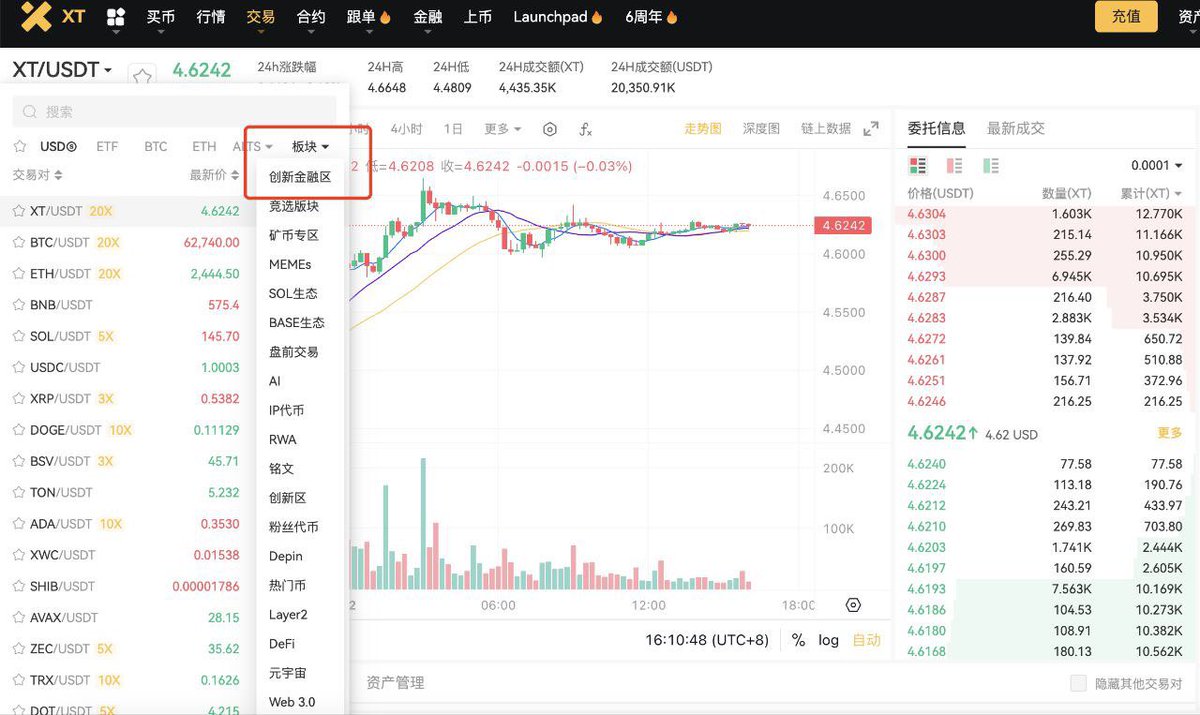
Task: Toggle log scale on chart
Action: [x=828, y=640]
